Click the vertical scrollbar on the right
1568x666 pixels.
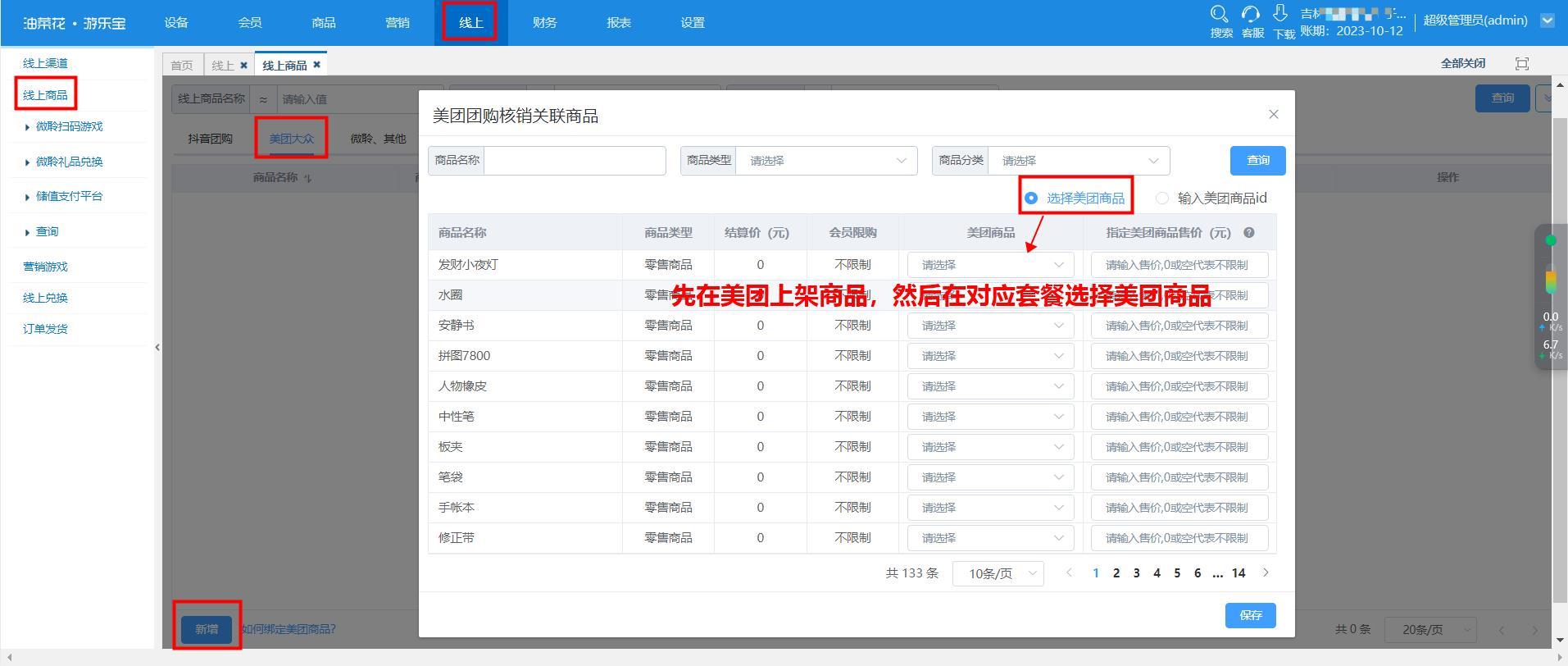[1560, 361]
